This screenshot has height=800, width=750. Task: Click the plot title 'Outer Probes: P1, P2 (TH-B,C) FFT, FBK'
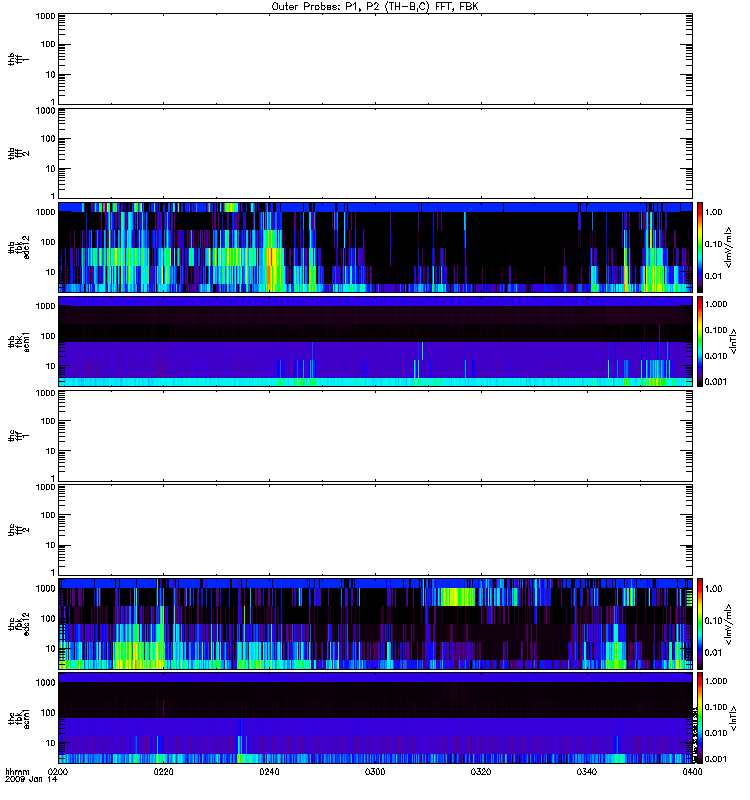[x=375, y=7]
